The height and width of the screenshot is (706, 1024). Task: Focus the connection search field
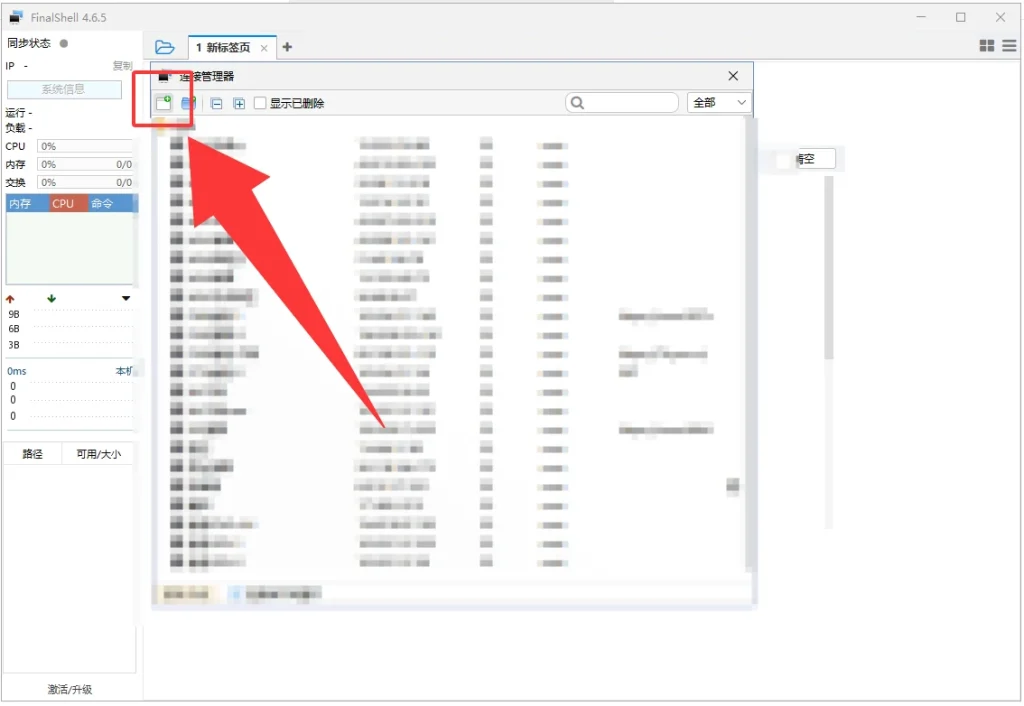point(622,103)
